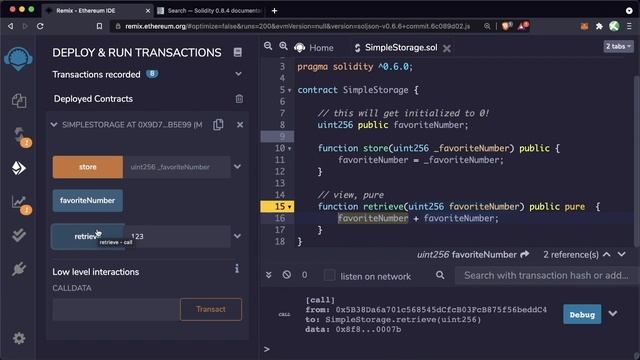Screen dimensions: 640x360
Task: Bookmark this page in the browser
Action: coord(99,26)
